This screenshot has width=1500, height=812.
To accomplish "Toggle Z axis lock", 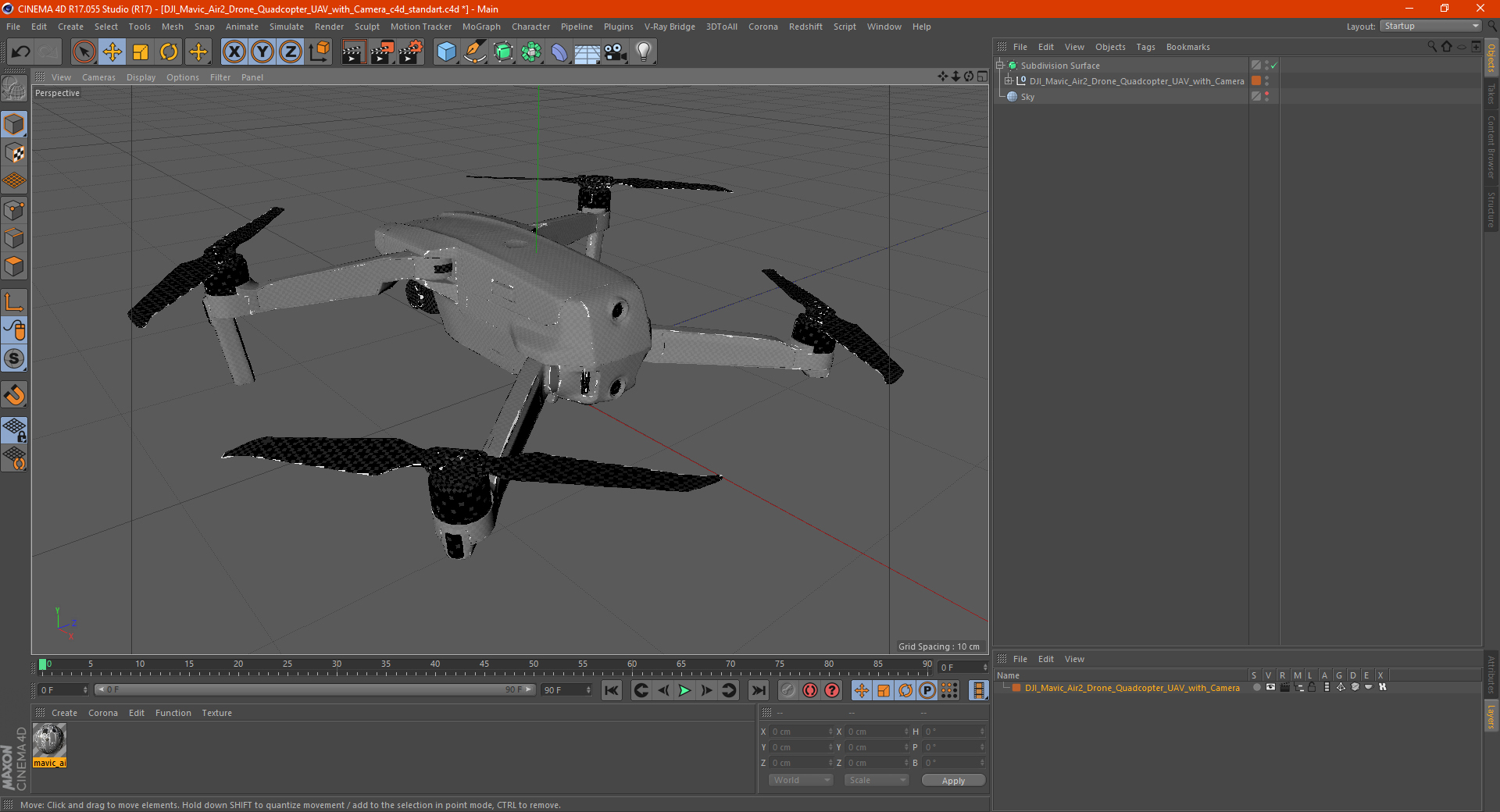I will [x=291, y=52].
